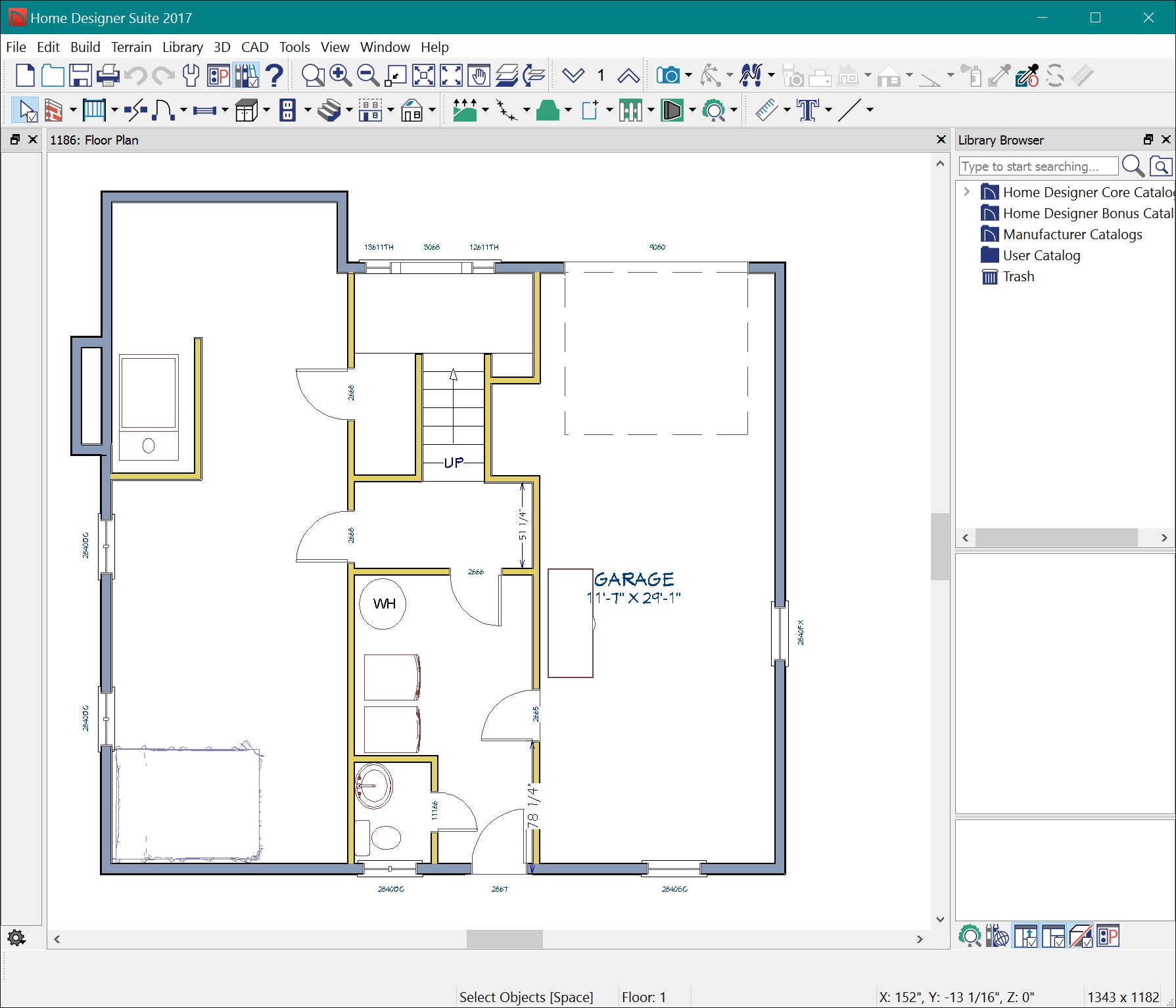Image resolution: width=1176 pixels, height=1008 pixels.
Task: Click the library search magnifier button
Action: 1133,166
